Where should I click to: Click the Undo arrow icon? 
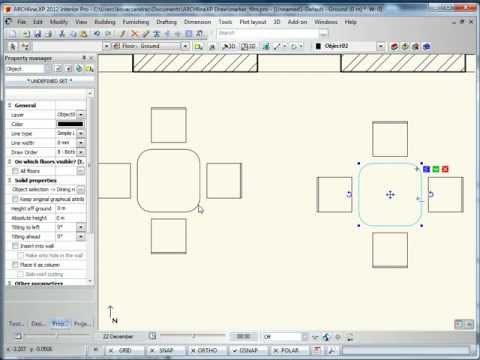[x=97, y=34]
